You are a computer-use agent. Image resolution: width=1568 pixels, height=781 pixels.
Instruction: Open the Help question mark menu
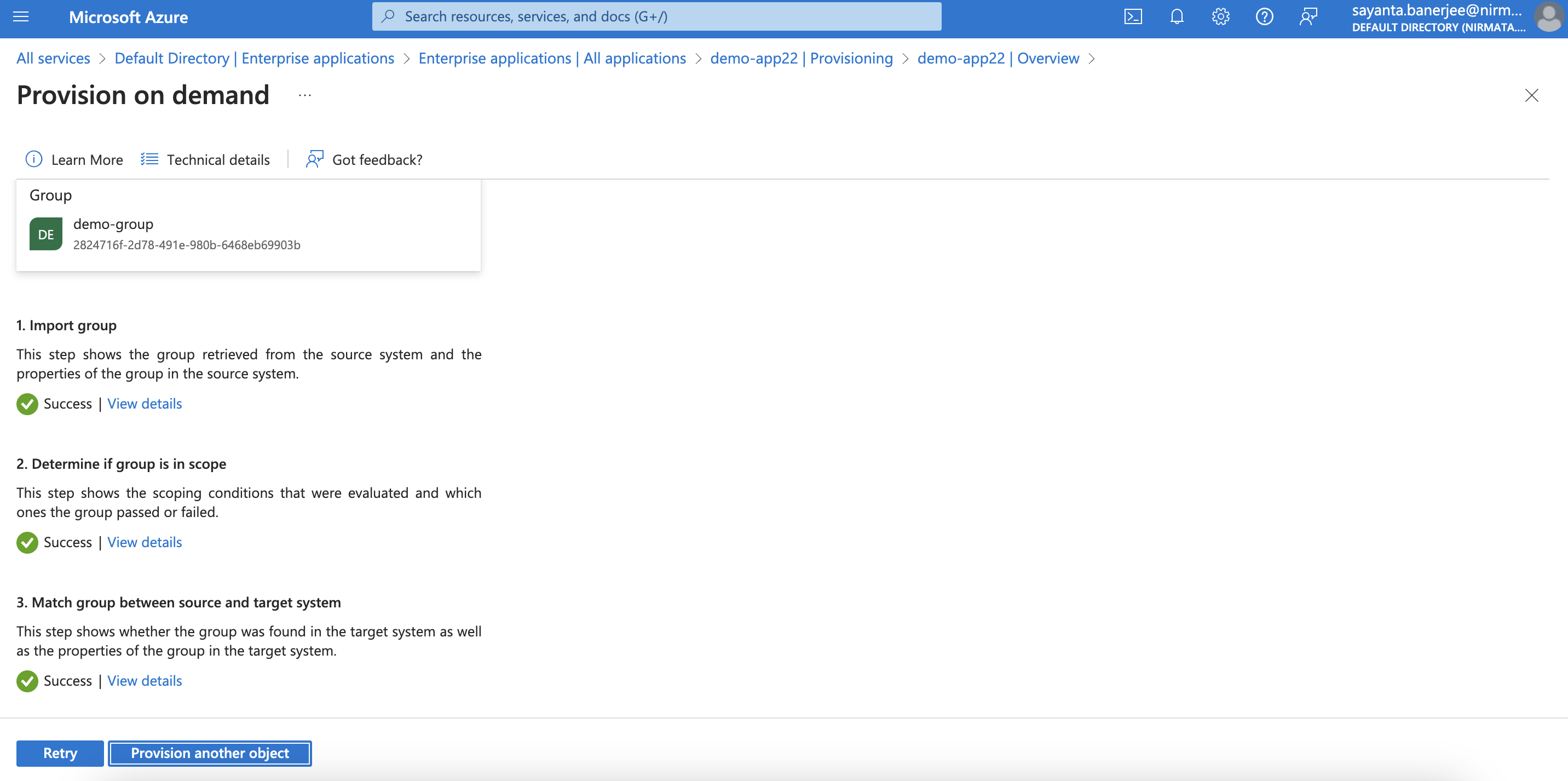pyautogui.click(x=1264, y=16)
